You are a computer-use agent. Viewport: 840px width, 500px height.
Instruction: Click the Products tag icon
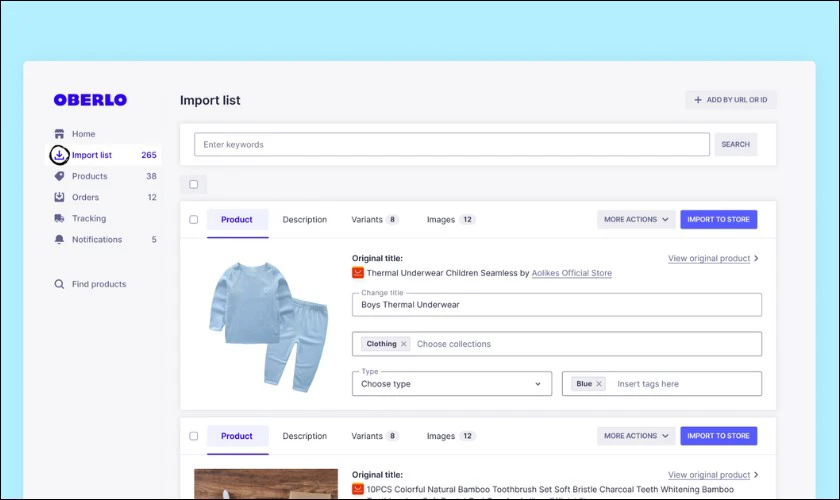(59, 176)
